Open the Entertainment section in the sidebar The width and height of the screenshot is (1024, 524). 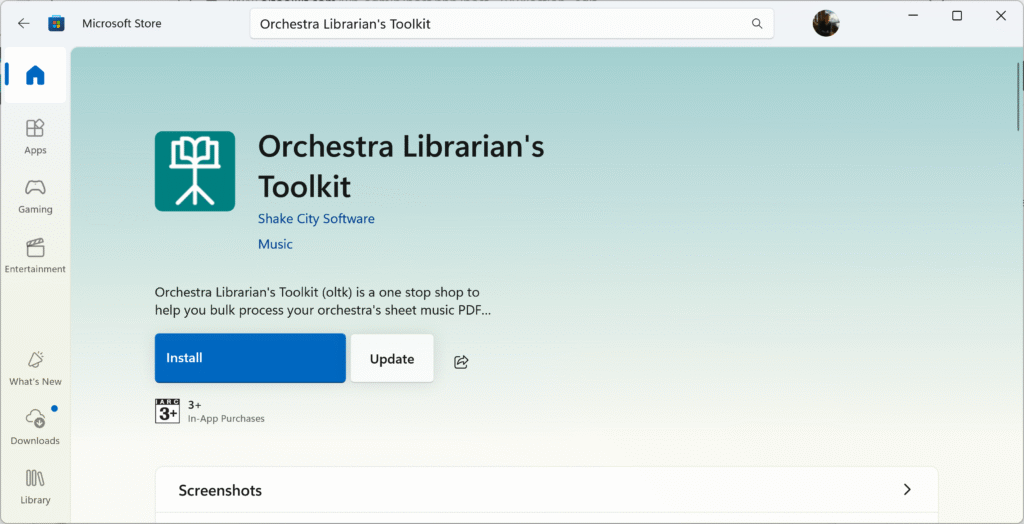(x=35, y=256)
